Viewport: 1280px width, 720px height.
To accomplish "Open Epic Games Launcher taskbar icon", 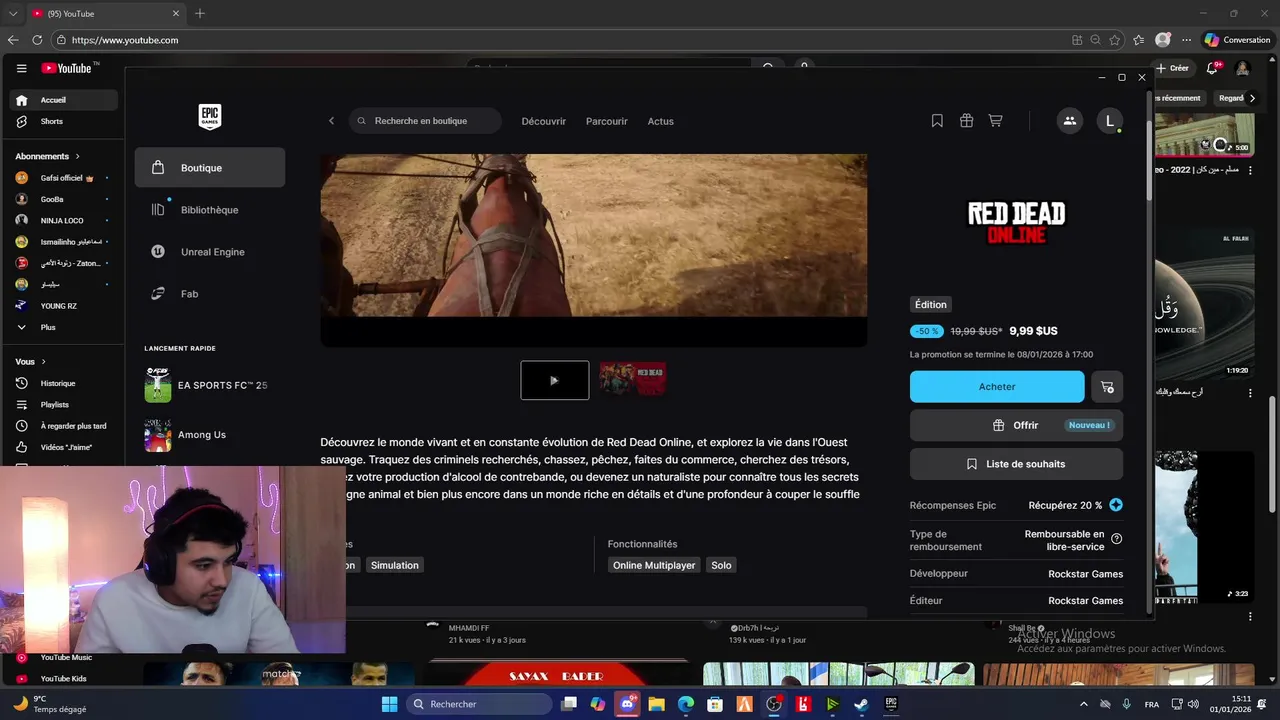I will pos(891,704).
